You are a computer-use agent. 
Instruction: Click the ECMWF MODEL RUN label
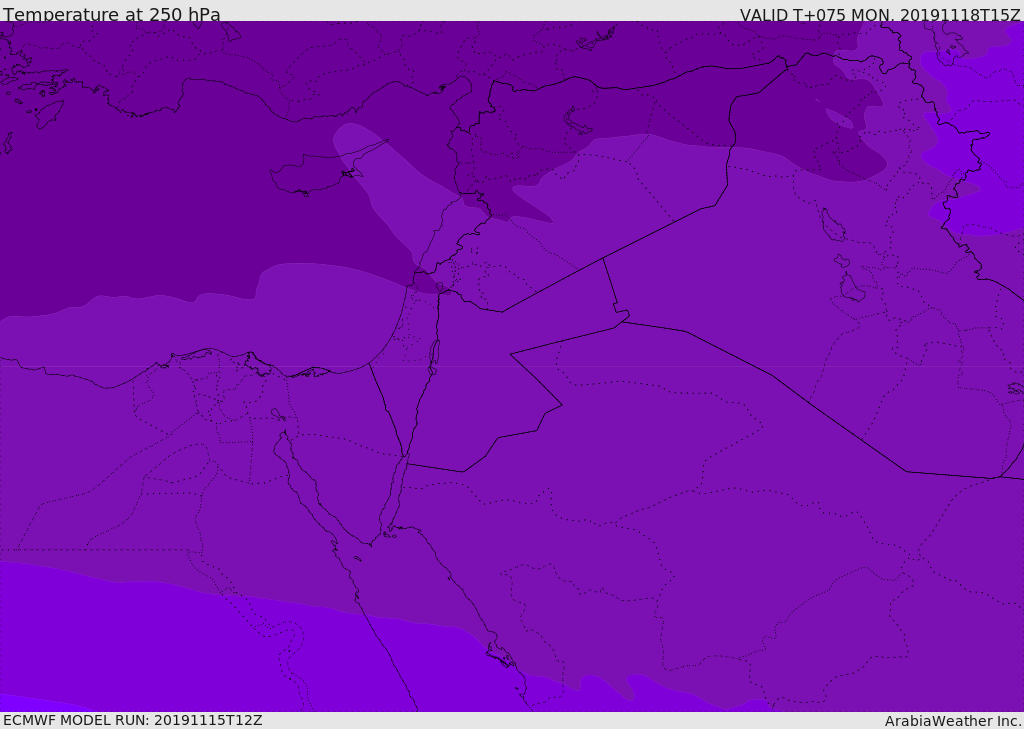tap(133, 720)
